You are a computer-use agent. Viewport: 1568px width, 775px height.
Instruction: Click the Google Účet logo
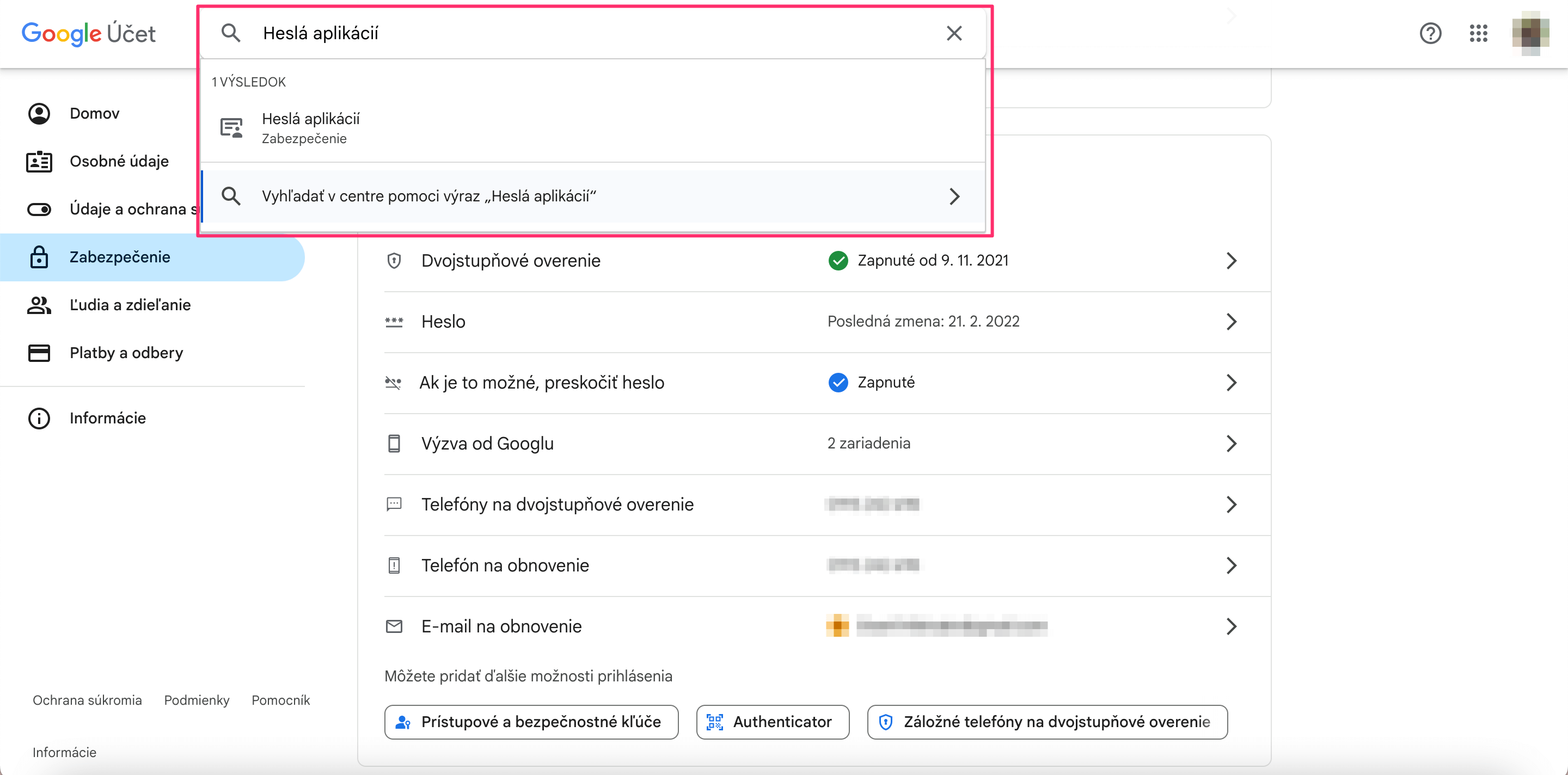point(89,33)
